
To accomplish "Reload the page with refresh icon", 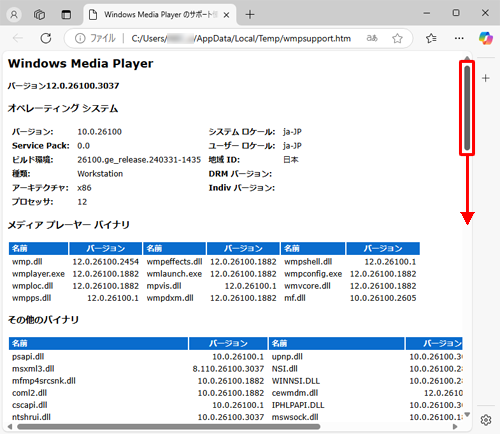I will [46, 38].
